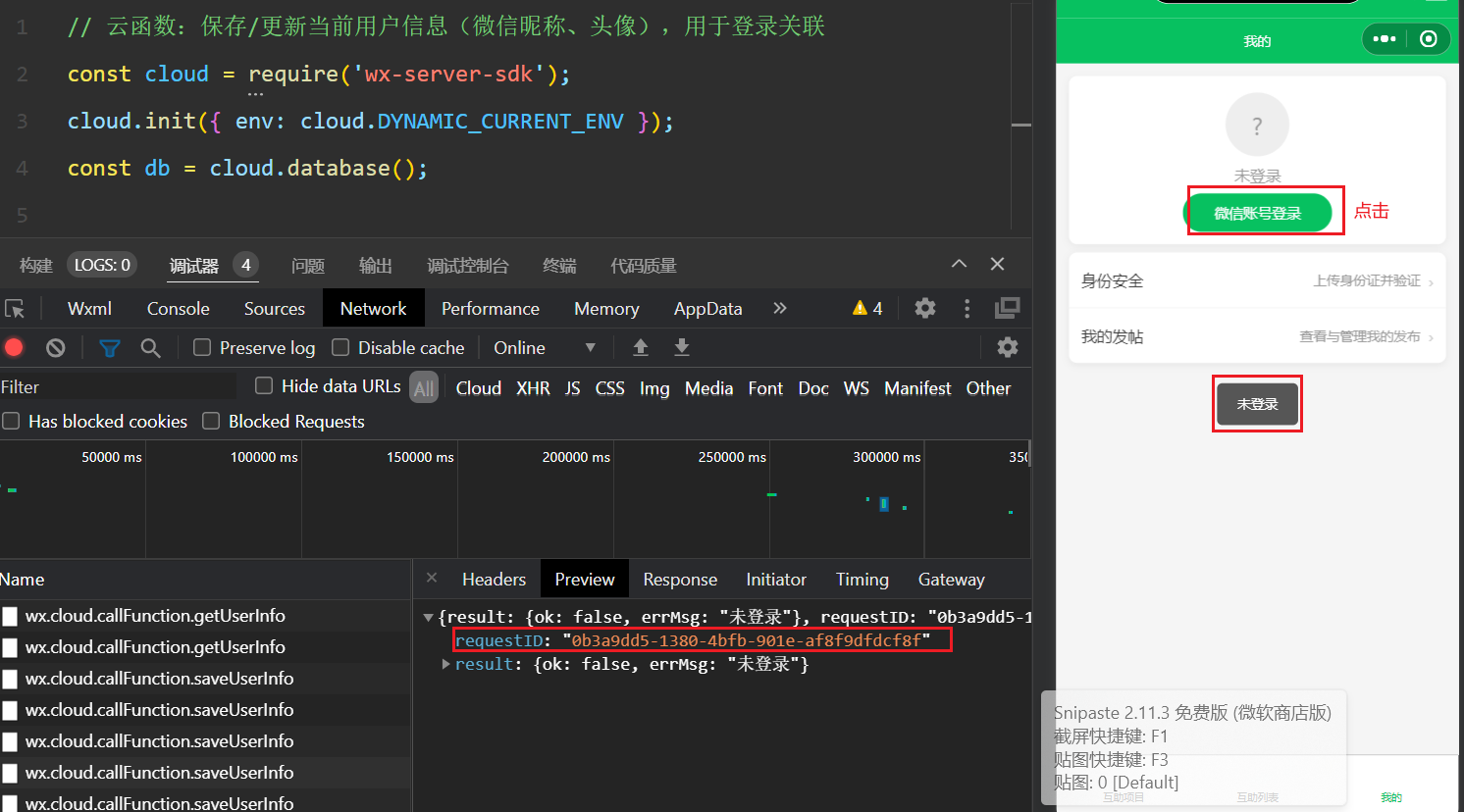
Task: Open network settings gear icon
Action: click(x=1008, y=347)
